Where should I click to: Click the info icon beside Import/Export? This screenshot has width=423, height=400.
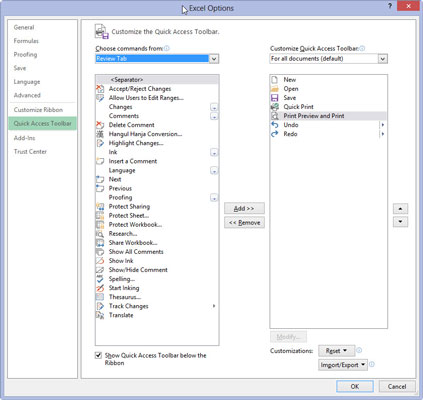(x=372, y=364)
